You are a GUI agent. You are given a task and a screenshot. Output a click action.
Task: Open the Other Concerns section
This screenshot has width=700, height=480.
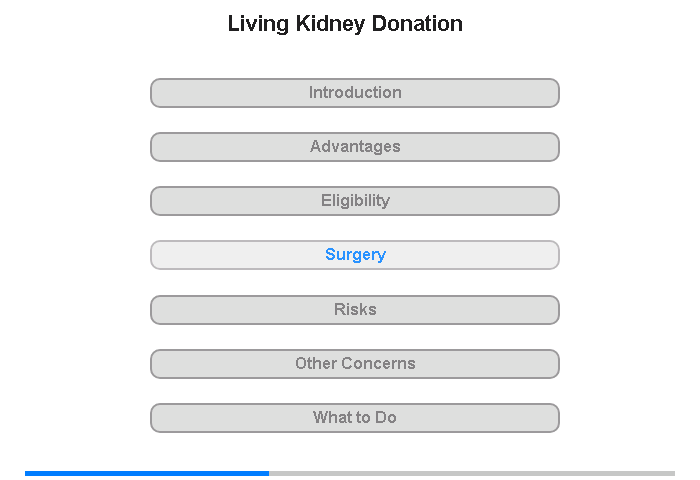pyautogui.click(x=355, y=364)
